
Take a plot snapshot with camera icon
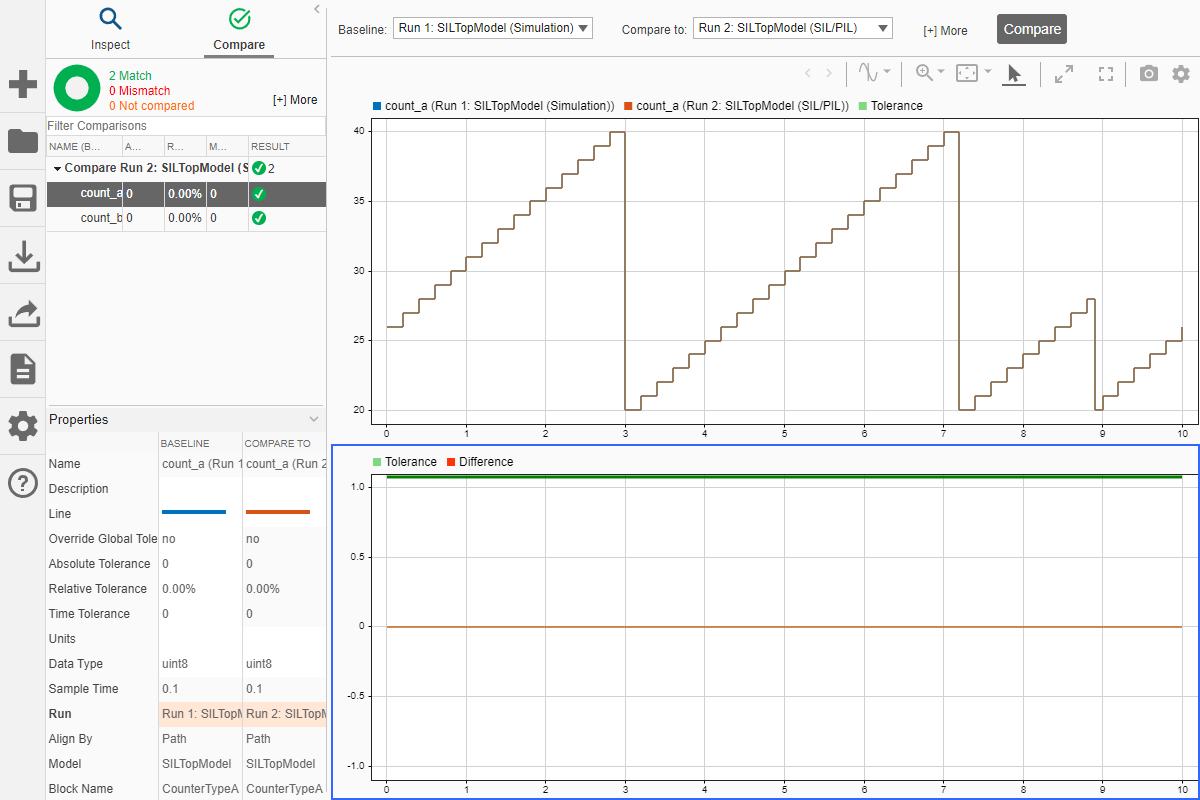pos(1149,73)
